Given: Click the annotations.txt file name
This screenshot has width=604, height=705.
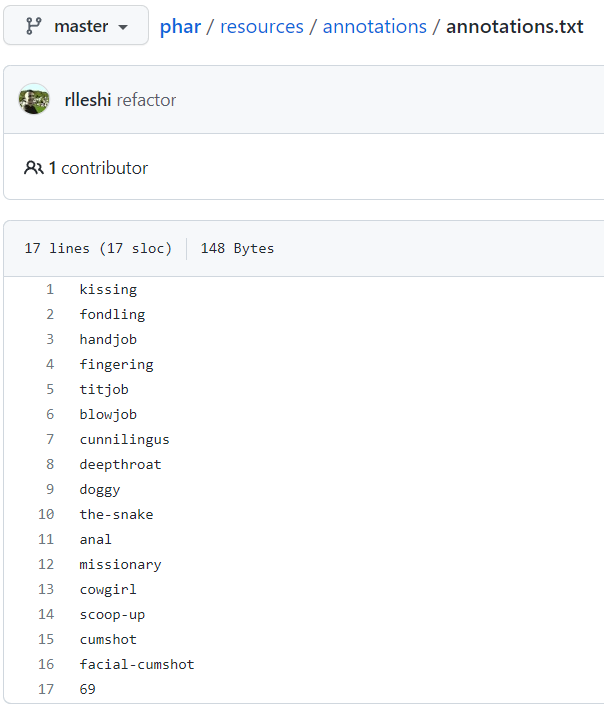Looking at the screenshot, I should coord(514,26).
